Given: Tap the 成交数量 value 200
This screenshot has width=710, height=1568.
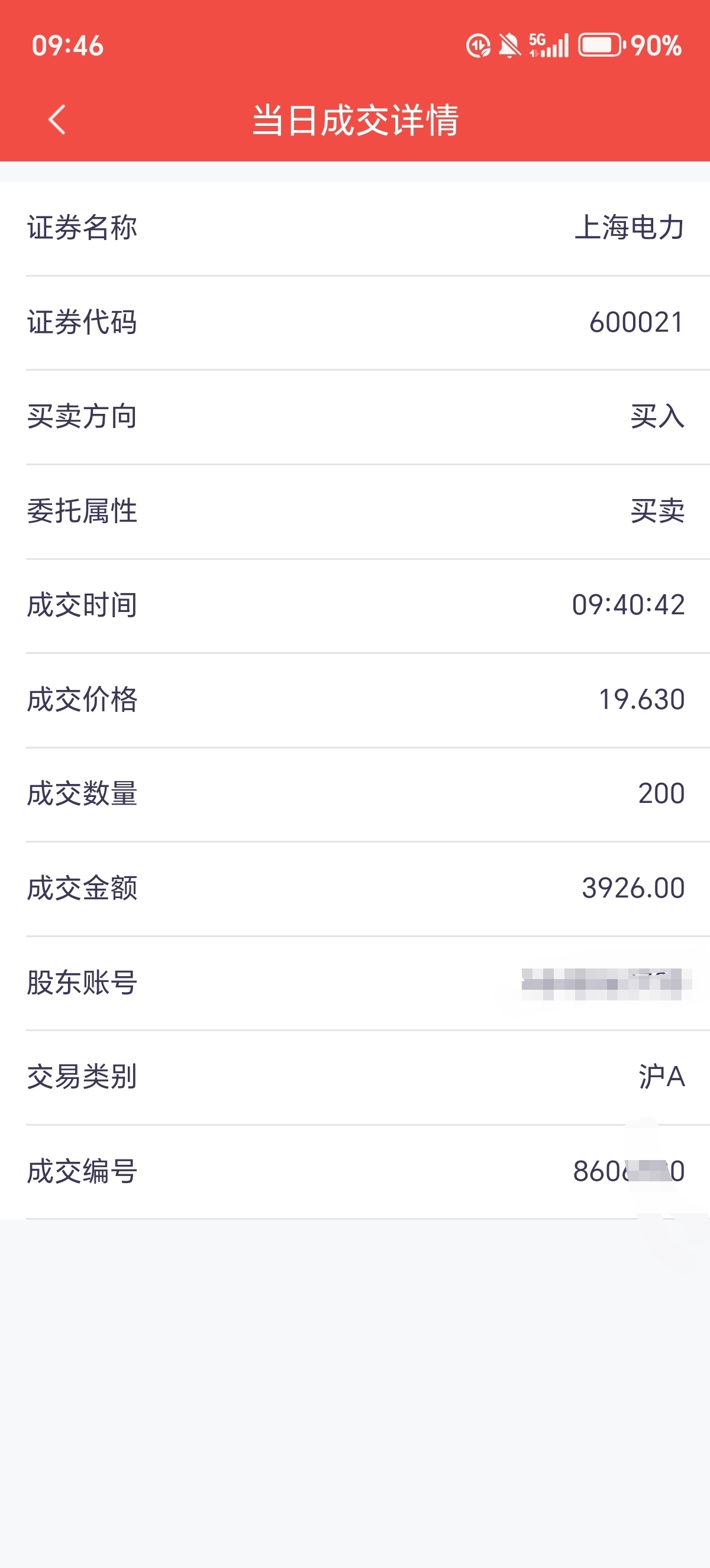Looking at the screenshot, I should [x=661, y=793].
